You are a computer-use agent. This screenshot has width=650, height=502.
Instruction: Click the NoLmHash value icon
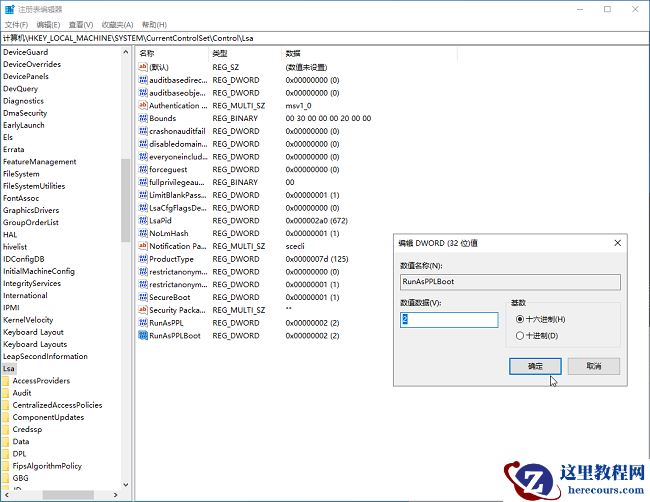(x=143, y=233)
